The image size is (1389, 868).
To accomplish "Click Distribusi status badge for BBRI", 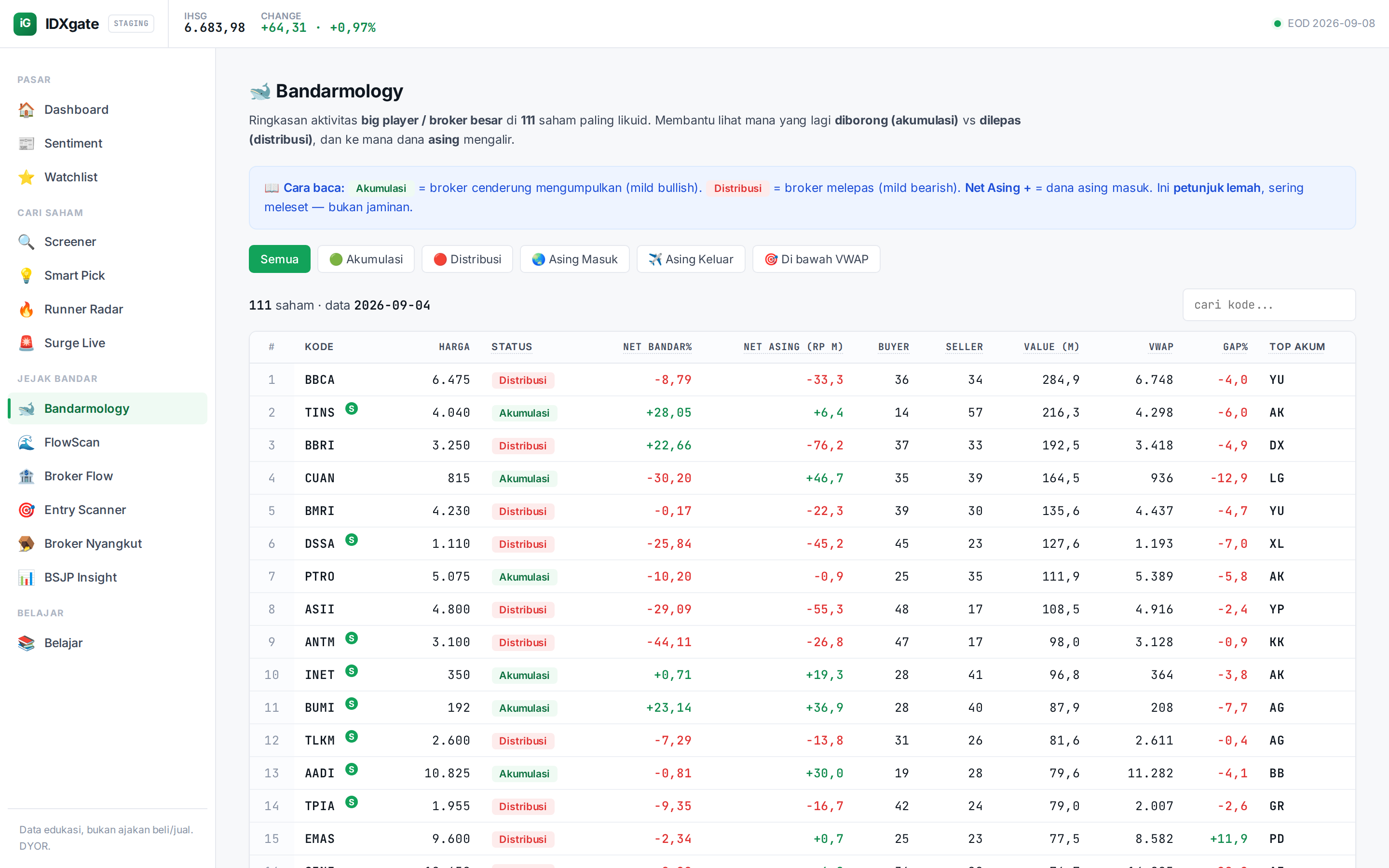I will coord(523,446).
